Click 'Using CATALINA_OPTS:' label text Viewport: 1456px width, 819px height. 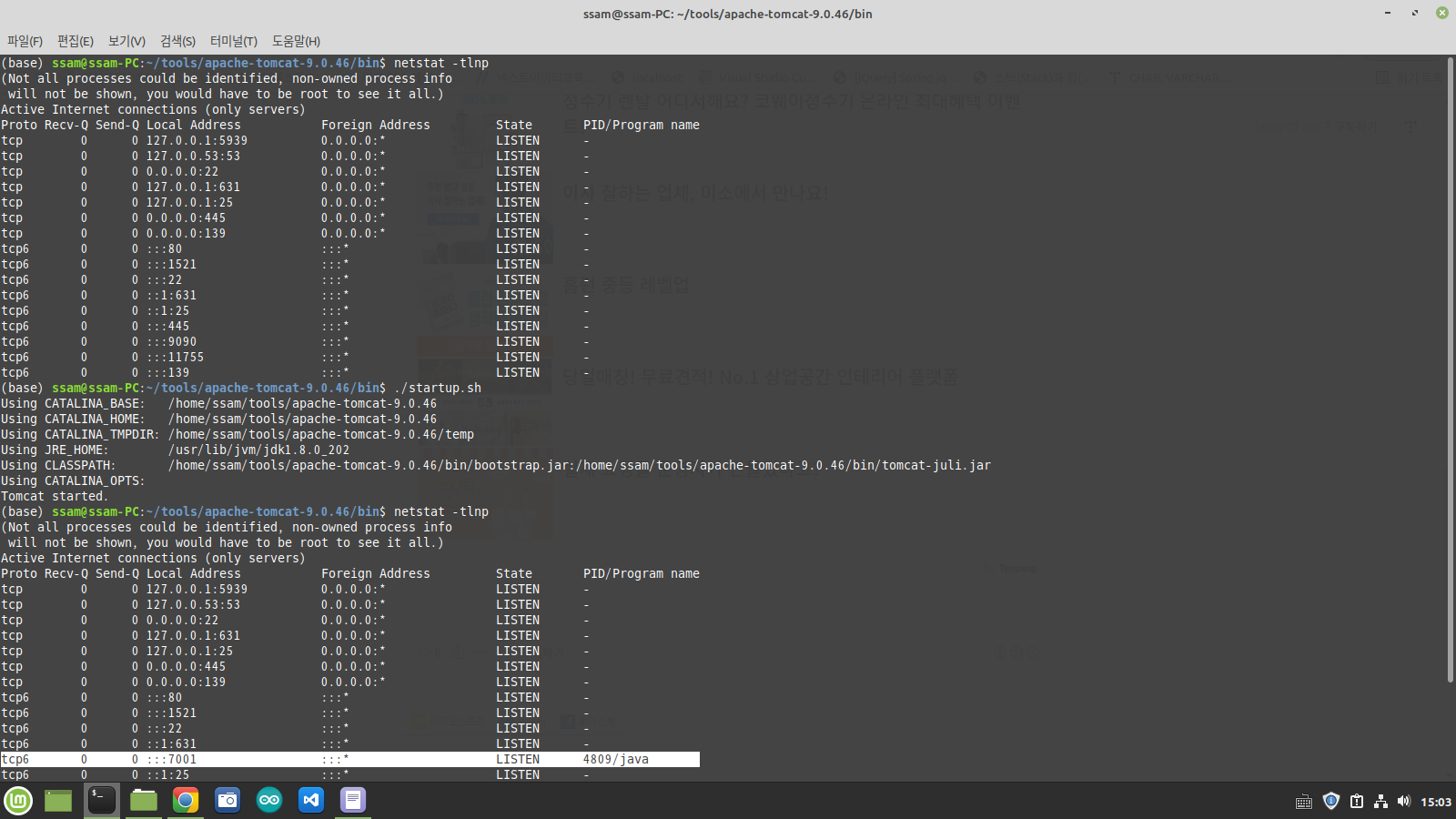(73, 480)
